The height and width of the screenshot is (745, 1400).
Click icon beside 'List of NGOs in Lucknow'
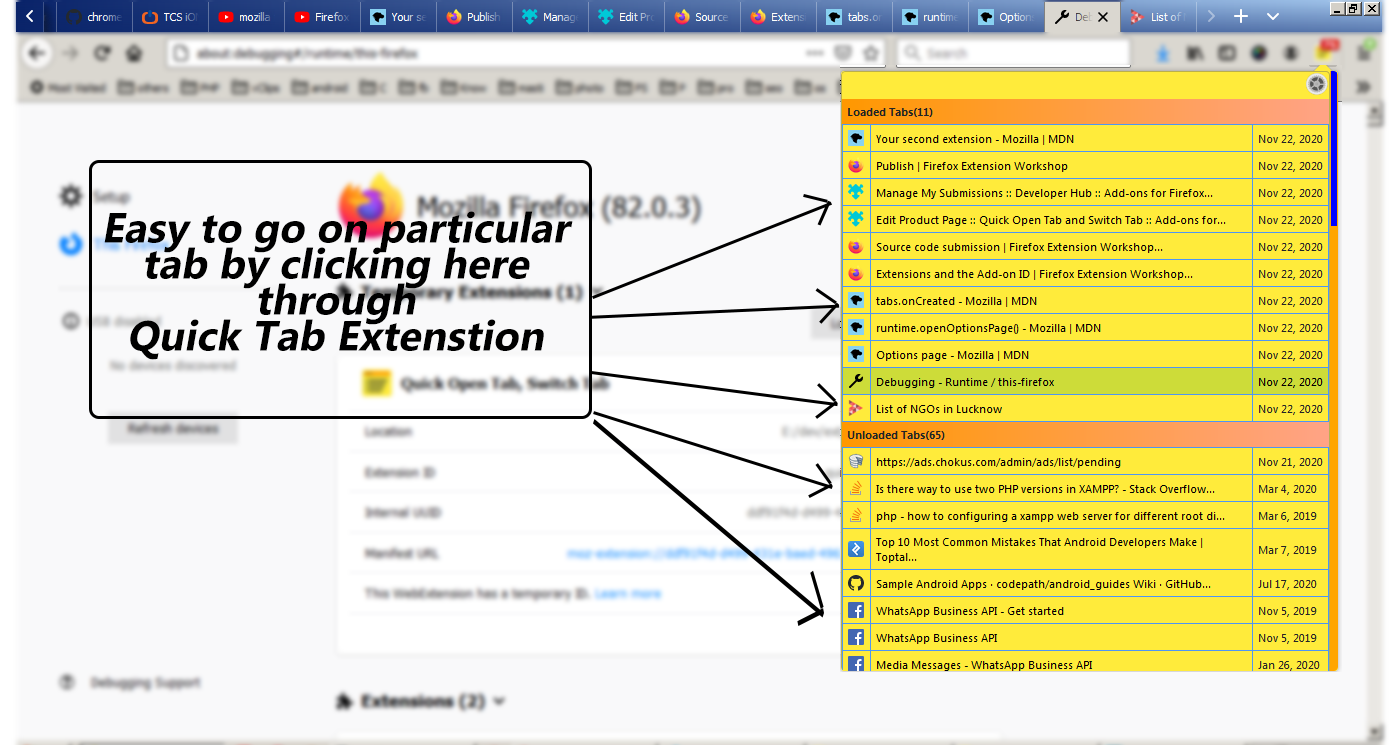pos(856,409)
